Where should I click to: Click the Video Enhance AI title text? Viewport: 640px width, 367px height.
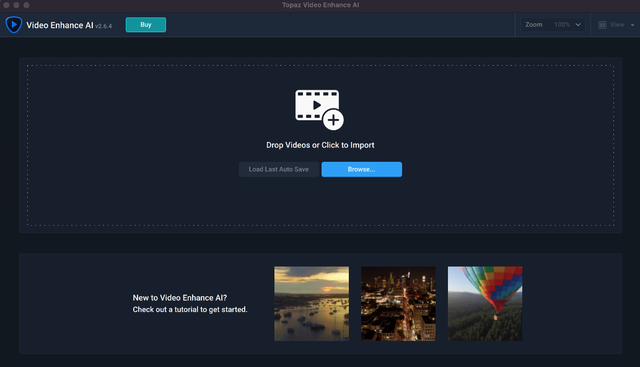tap(60, 25)
